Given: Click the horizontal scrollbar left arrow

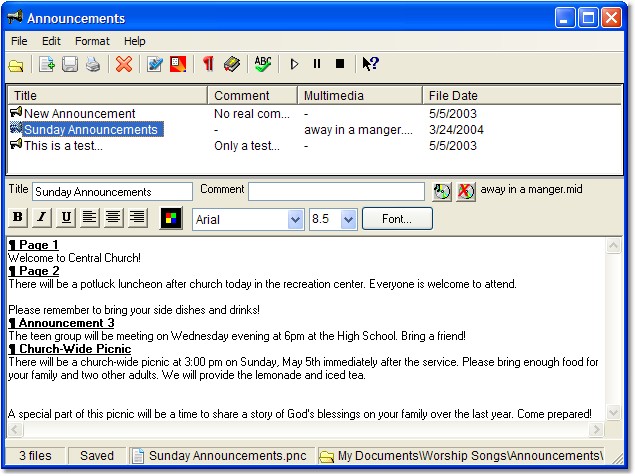Looking at the screenshot, I should pos(15,429).
